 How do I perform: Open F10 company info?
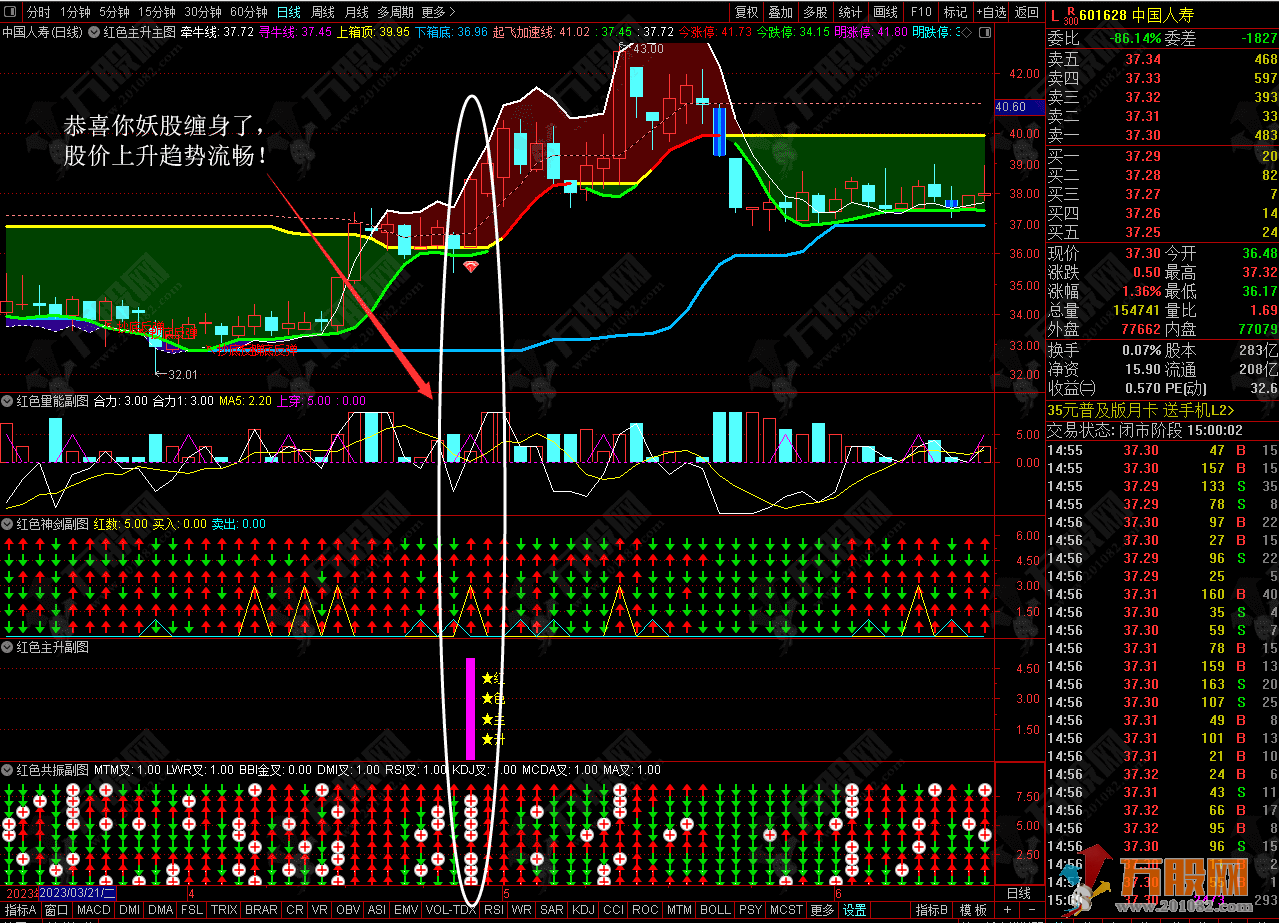[920, 12]
